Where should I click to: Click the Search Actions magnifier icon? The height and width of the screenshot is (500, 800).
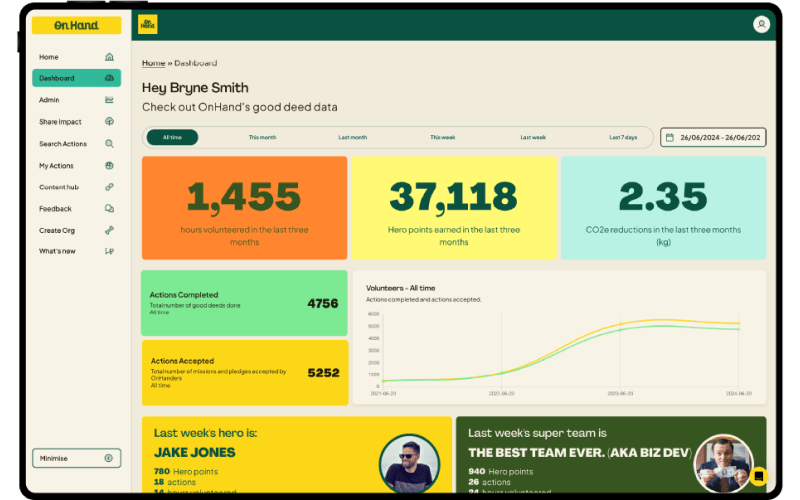point(109,144)
